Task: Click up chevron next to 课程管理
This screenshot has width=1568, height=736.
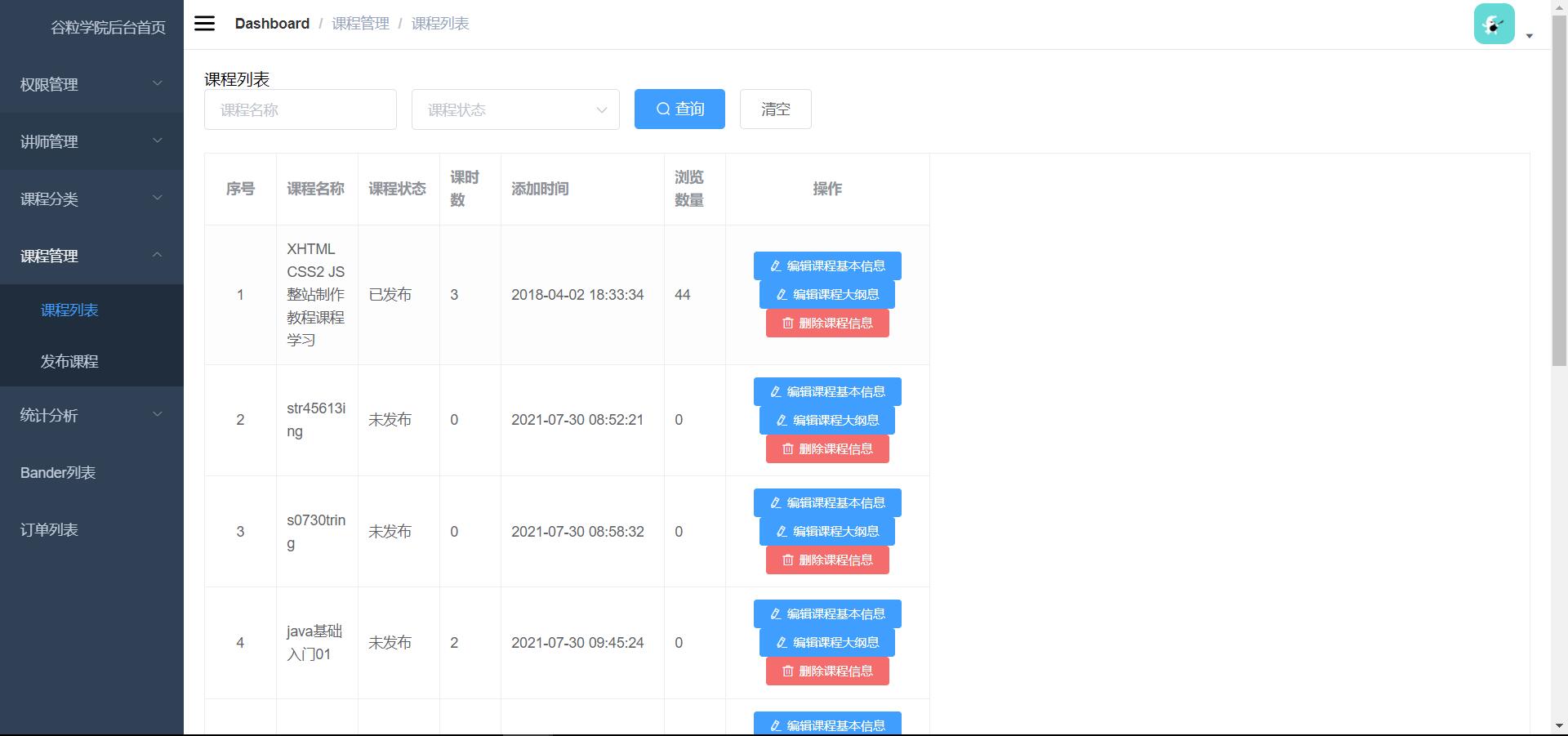Action: pyautogui.click(x=158, y=255)
